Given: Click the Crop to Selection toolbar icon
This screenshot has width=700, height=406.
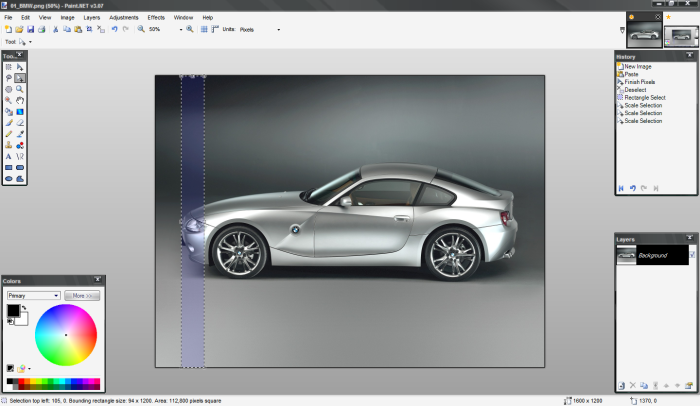Looking at the screenshot, I should [90, 30].
